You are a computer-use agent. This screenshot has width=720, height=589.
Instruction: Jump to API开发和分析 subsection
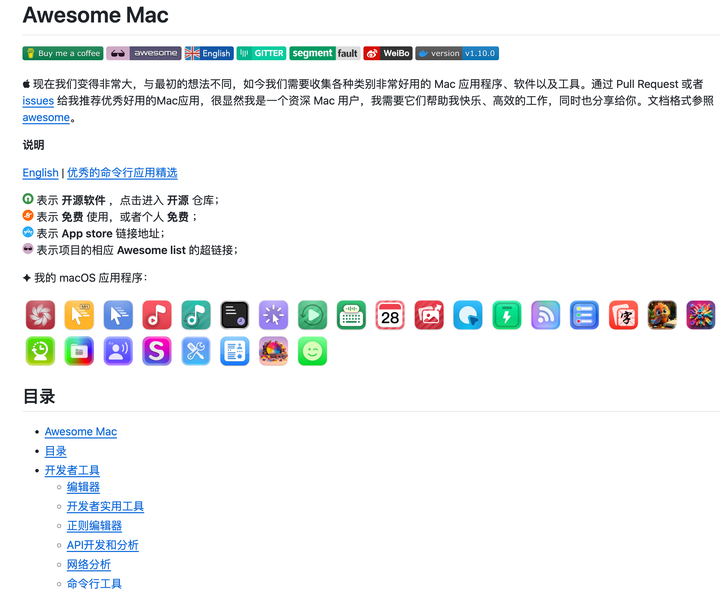(x=102, y=545)
